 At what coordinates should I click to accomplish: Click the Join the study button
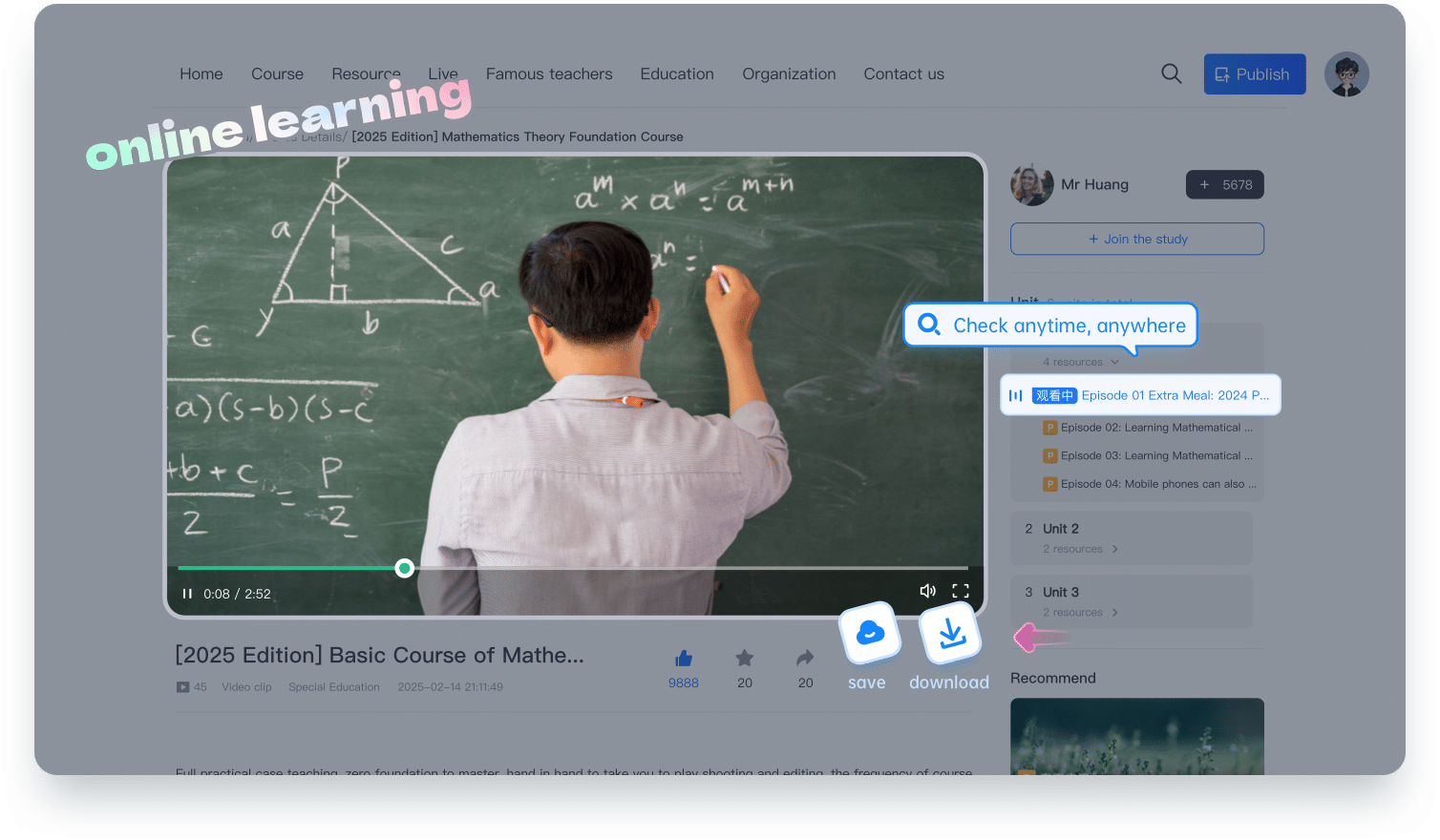(x=1136, y=239)
